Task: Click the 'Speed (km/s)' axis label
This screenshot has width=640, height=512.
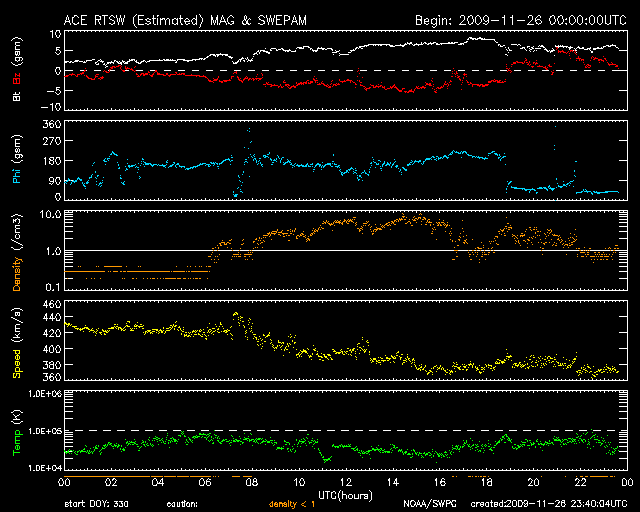Action: pos(17,343)
